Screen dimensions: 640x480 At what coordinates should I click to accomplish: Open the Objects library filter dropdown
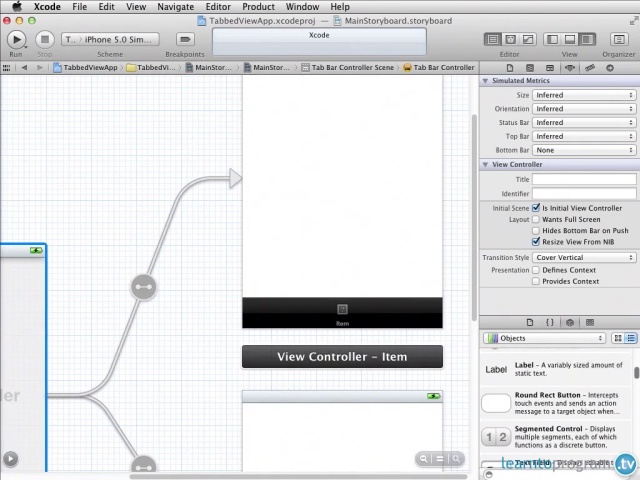(x=544, y=338)
